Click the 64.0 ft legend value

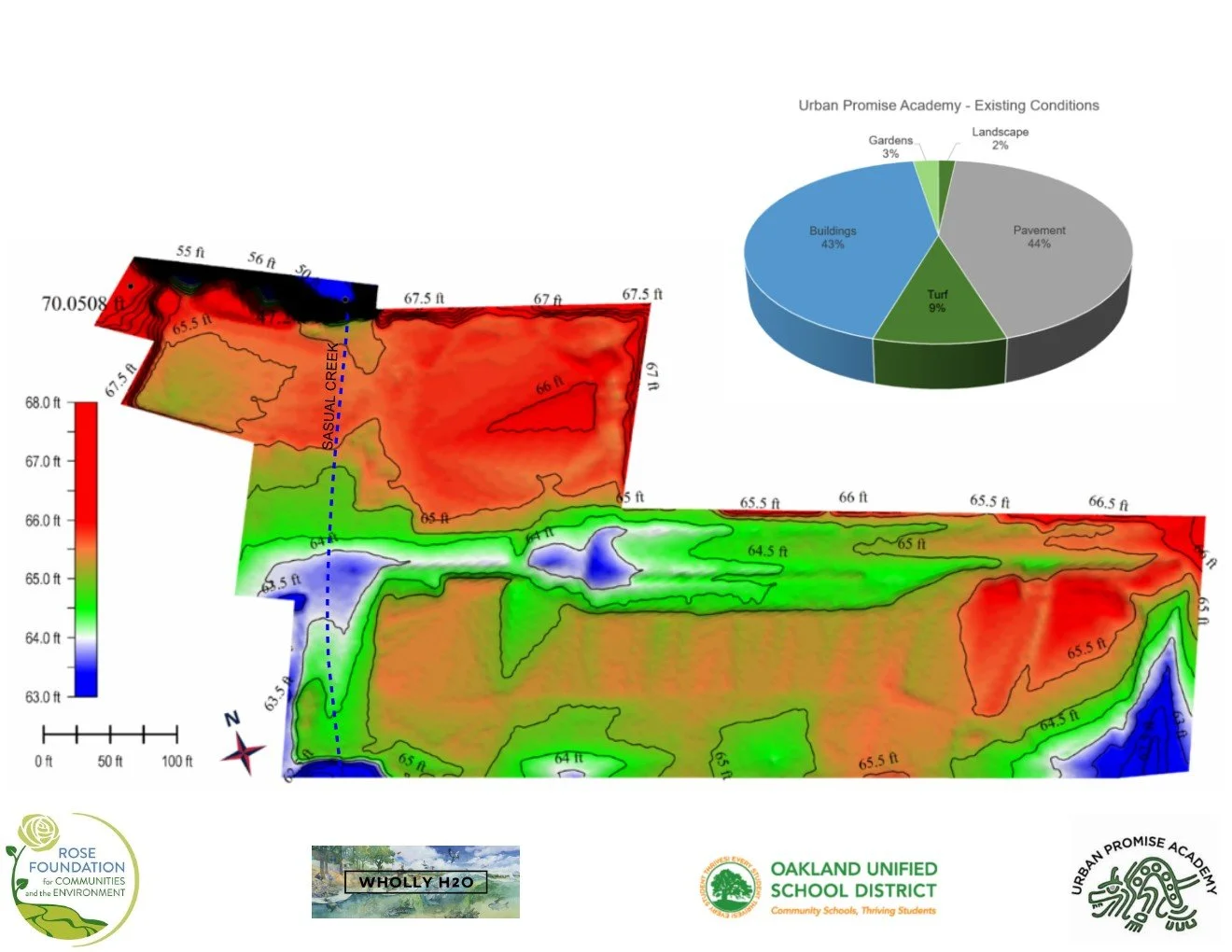coord(43,638)
